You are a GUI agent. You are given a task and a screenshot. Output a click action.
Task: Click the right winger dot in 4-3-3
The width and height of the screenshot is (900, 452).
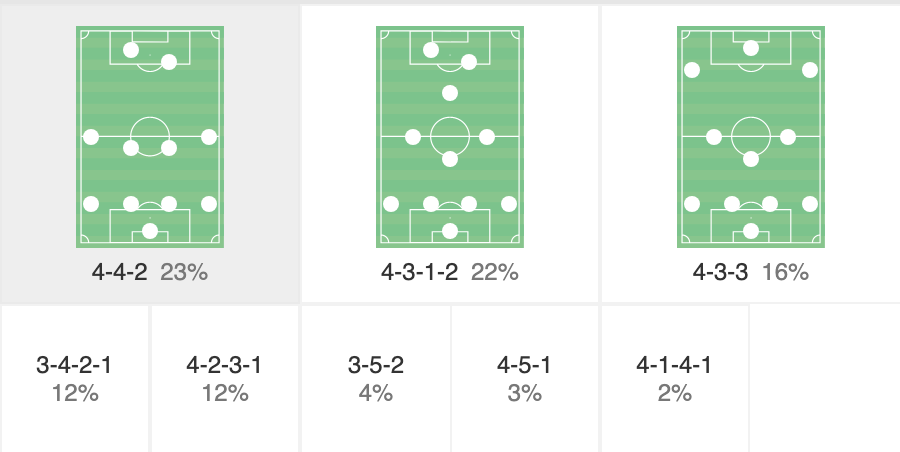(810, 70)
